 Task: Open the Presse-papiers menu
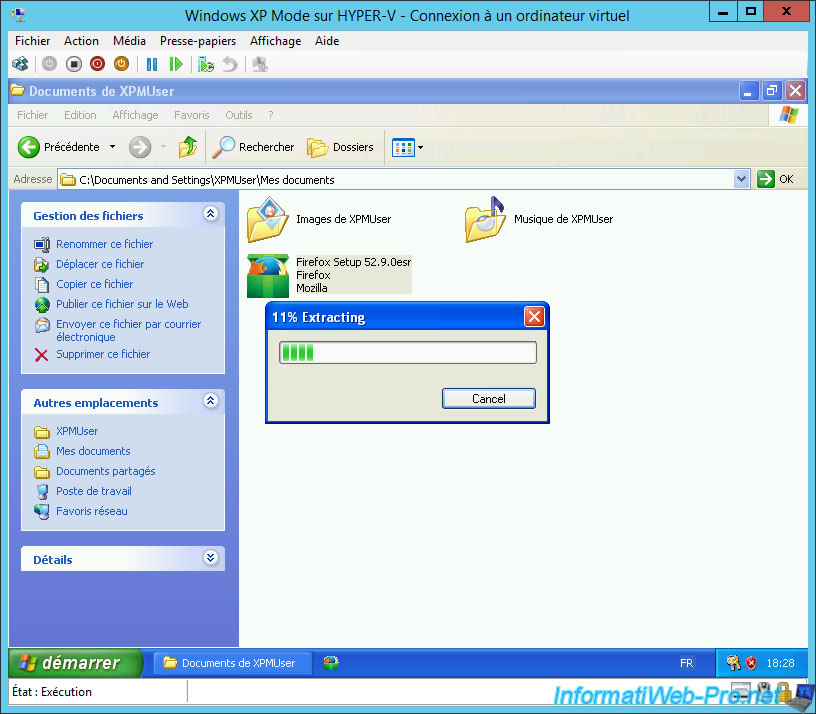pyautogui.click(x=198, y=41)
